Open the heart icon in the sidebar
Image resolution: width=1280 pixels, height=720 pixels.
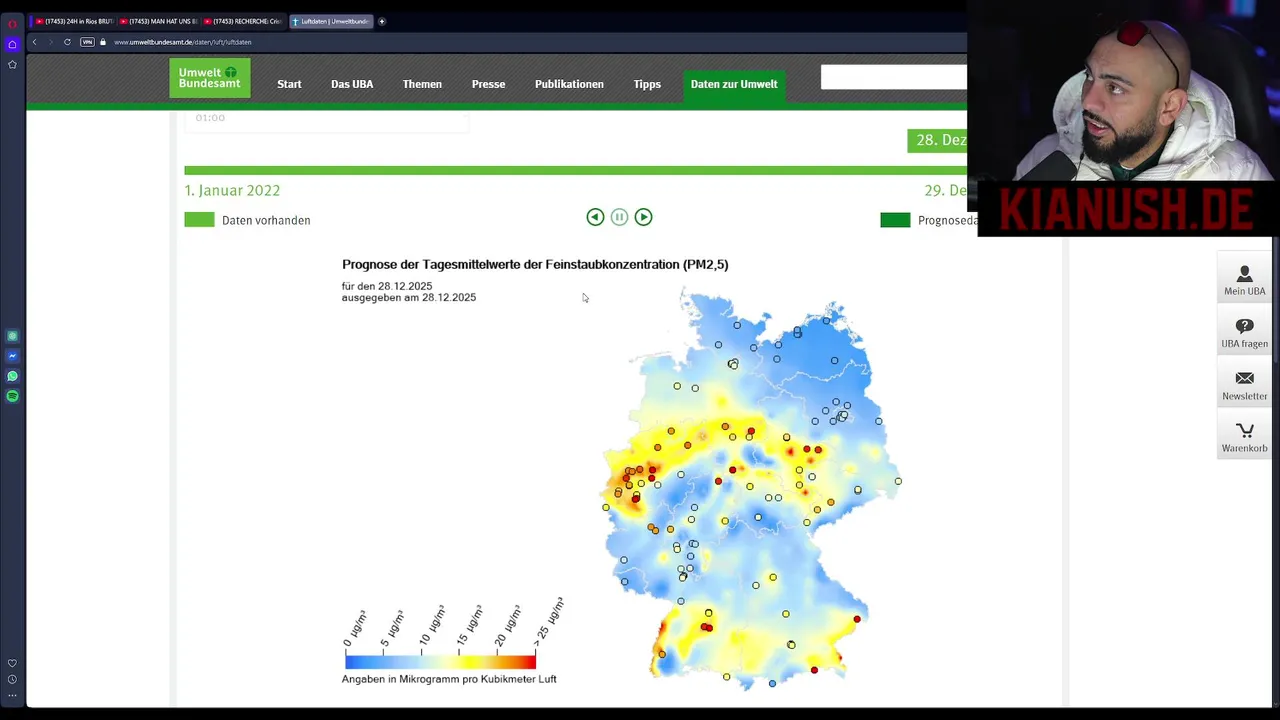point(12,663)
